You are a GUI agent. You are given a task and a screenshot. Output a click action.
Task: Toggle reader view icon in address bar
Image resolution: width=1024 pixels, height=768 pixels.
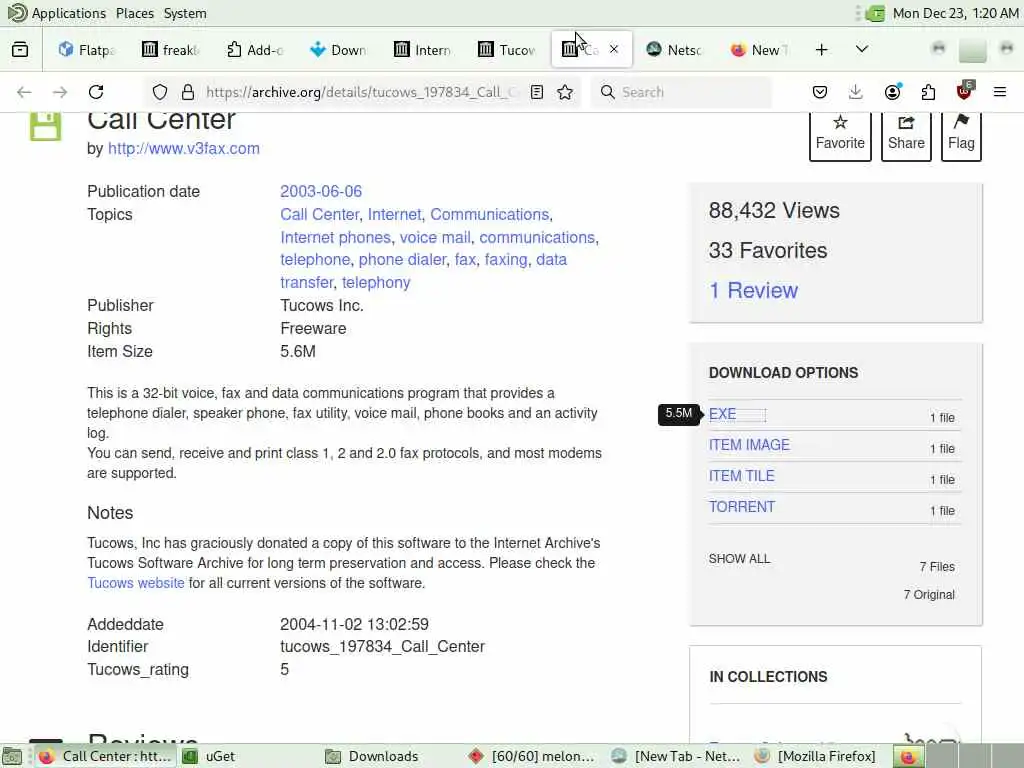coord(537,92)
